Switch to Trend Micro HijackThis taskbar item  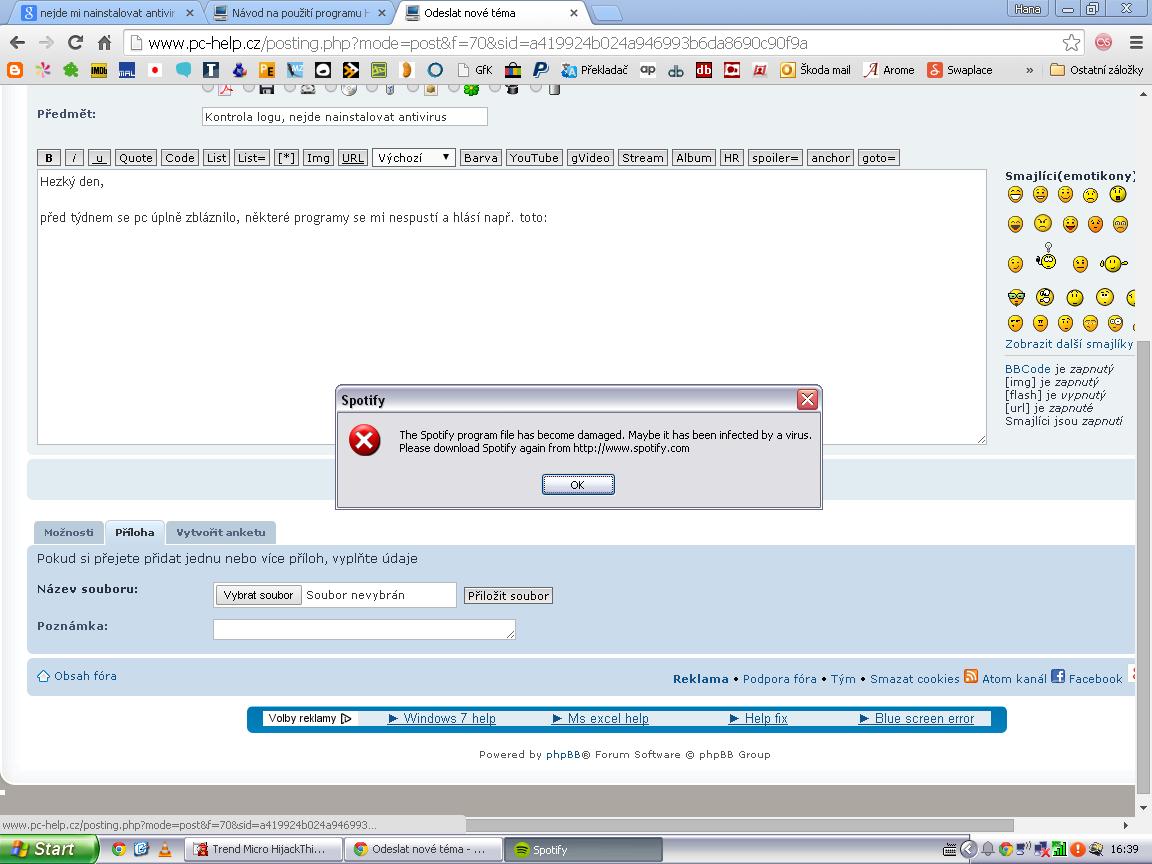coord(263,849)
